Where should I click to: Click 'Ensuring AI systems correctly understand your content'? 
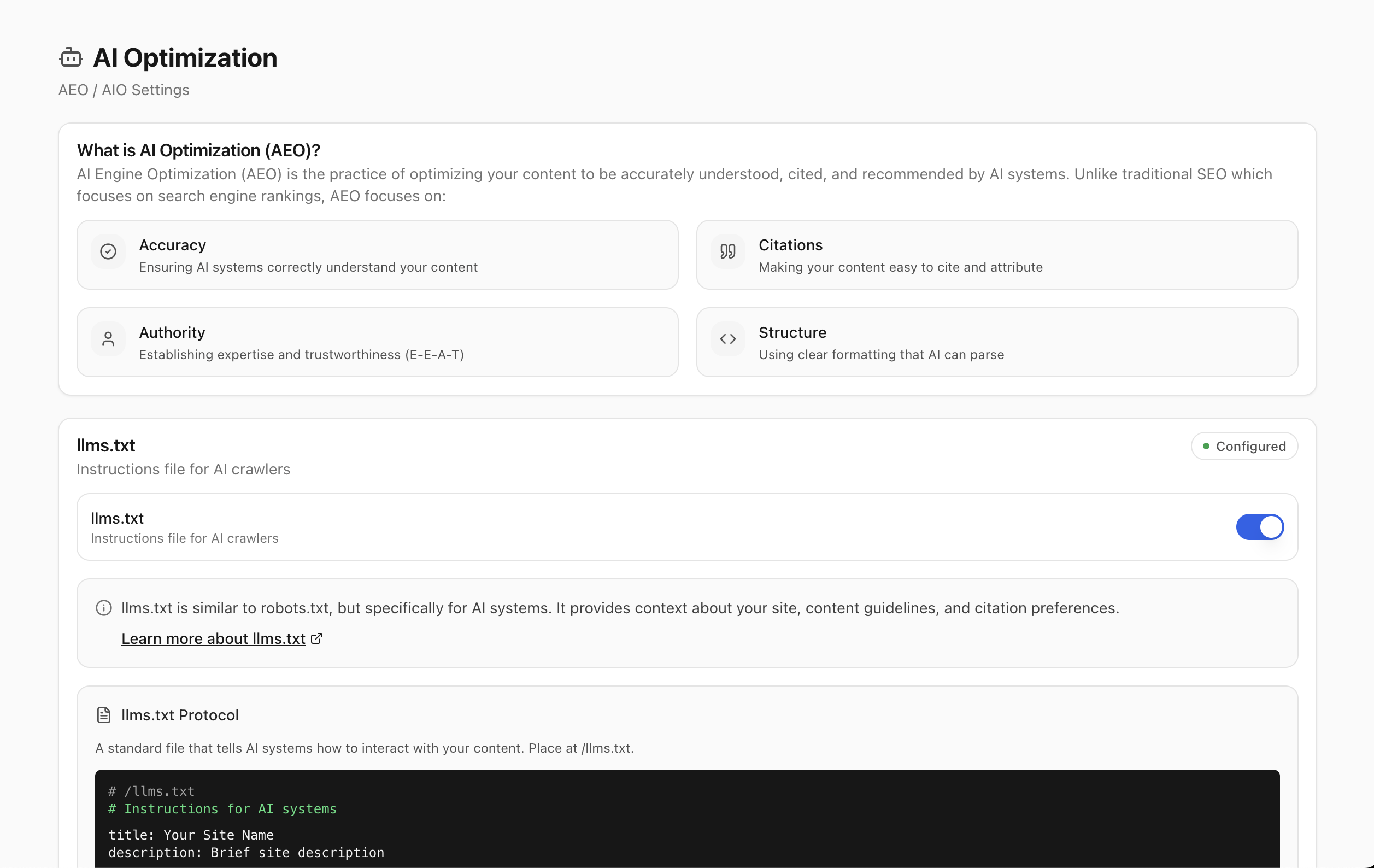pos(308,267)
